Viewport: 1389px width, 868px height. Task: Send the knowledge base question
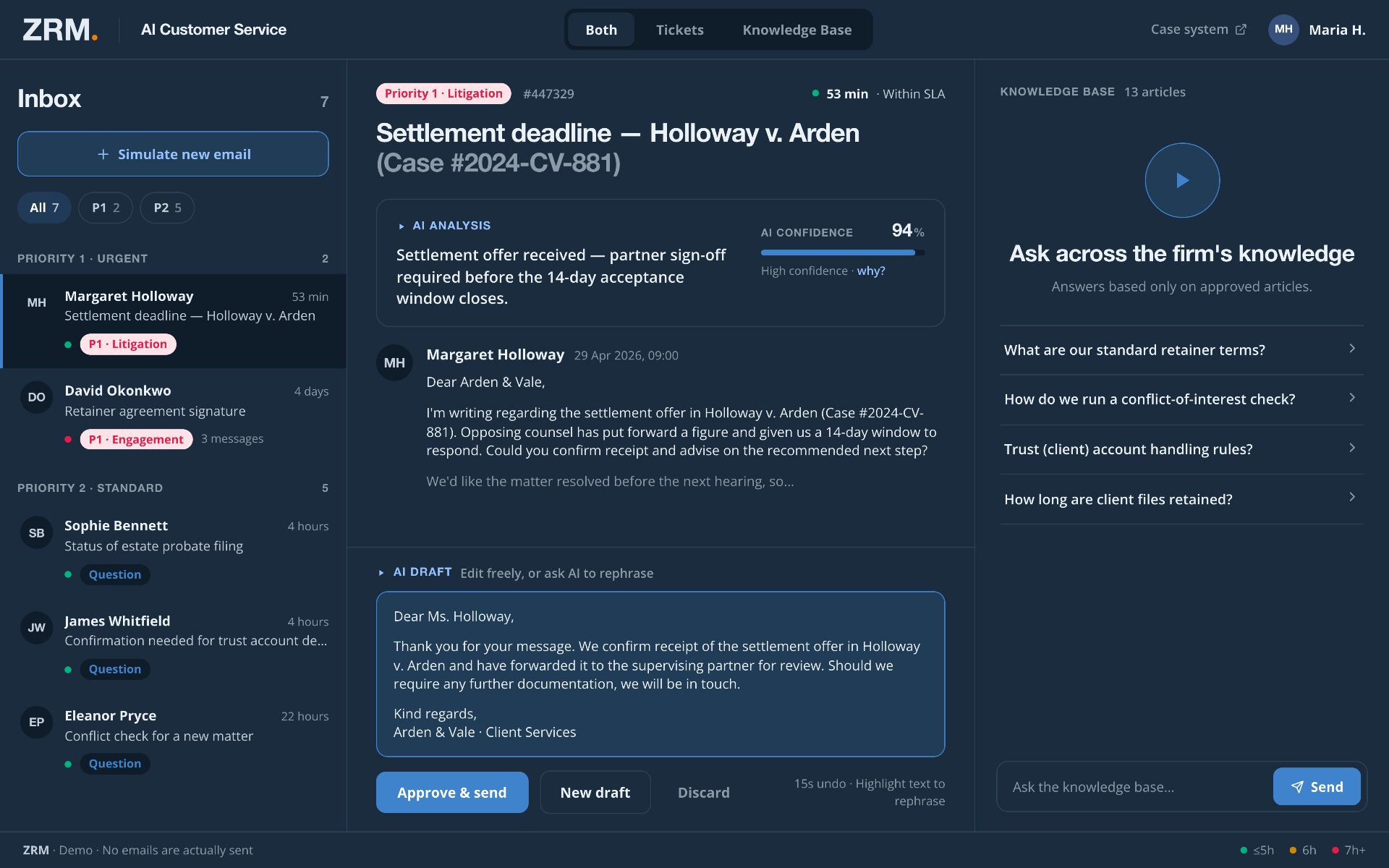(1317, 787)
